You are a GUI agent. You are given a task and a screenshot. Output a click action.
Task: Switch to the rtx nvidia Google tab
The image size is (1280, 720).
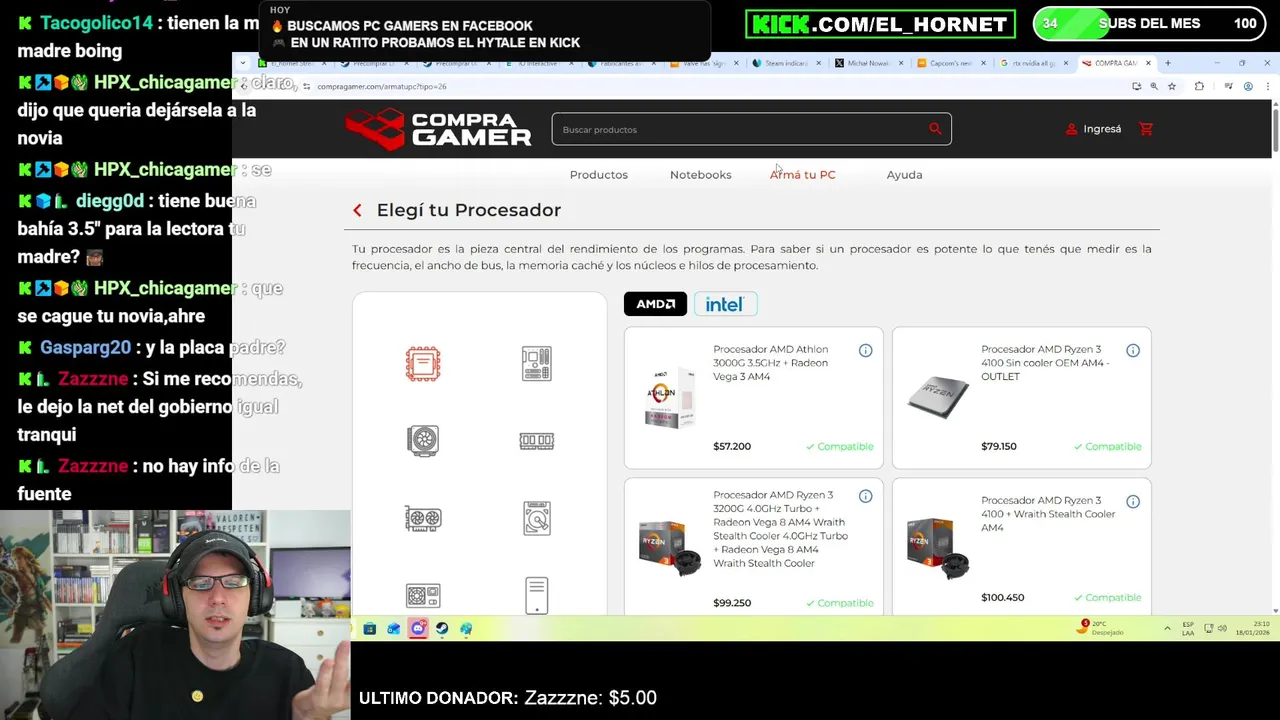pos(1035,63)
